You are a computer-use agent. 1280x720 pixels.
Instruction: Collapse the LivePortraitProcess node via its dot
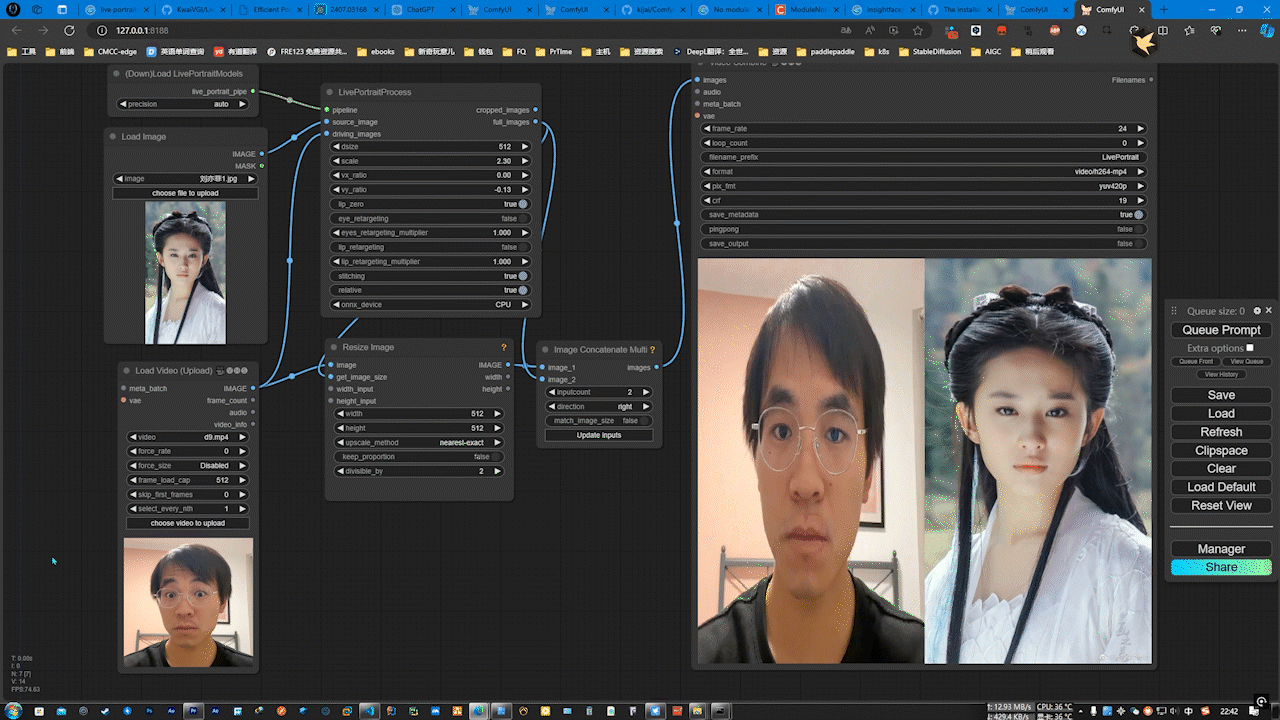click(328, 92)
